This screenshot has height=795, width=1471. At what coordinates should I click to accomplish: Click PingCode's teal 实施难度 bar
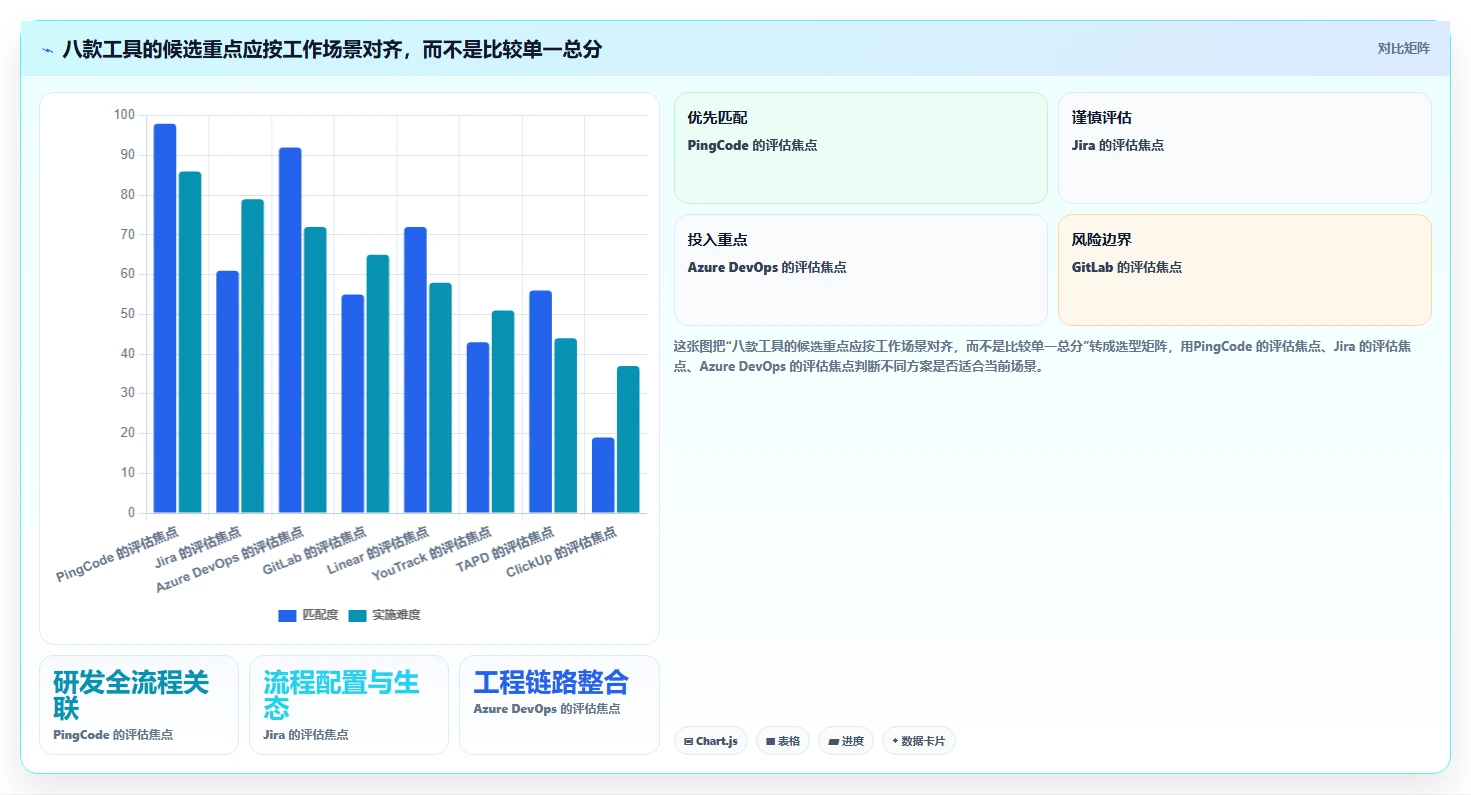click(190, 342)
